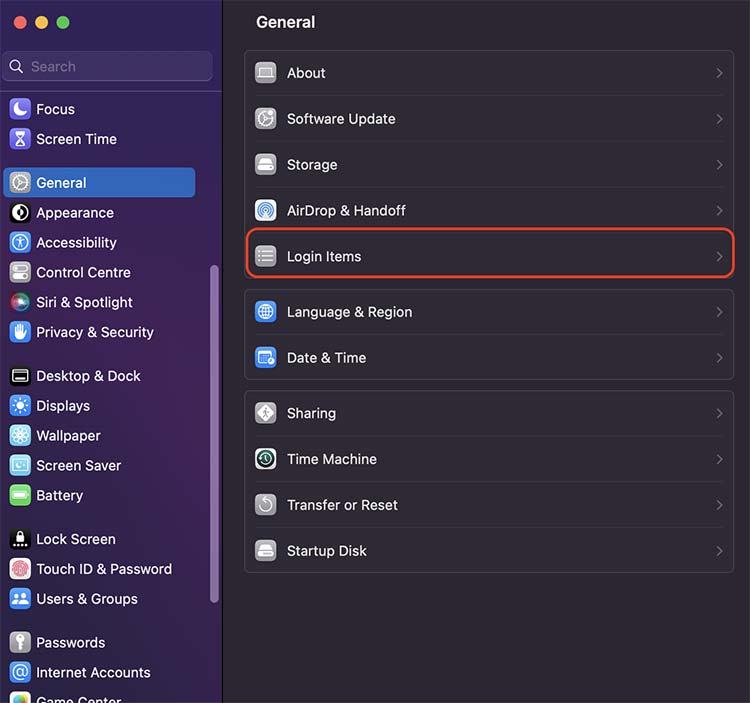Select Focus label in the sidebar

point(55,110)
